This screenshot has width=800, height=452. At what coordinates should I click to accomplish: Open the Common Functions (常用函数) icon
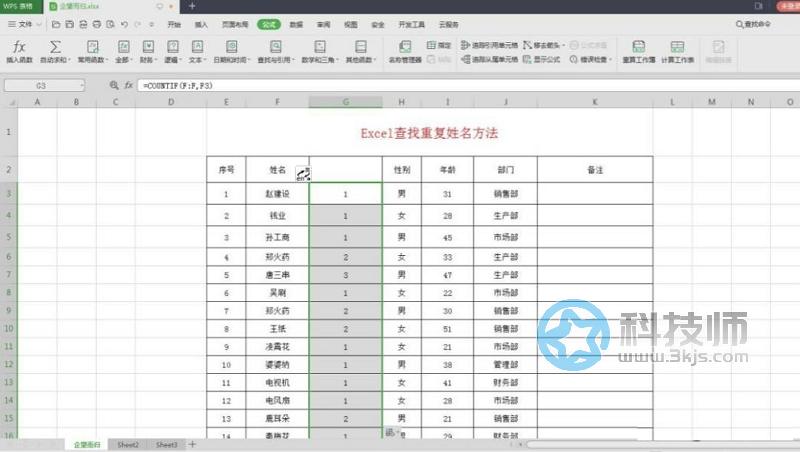point(92,47)
